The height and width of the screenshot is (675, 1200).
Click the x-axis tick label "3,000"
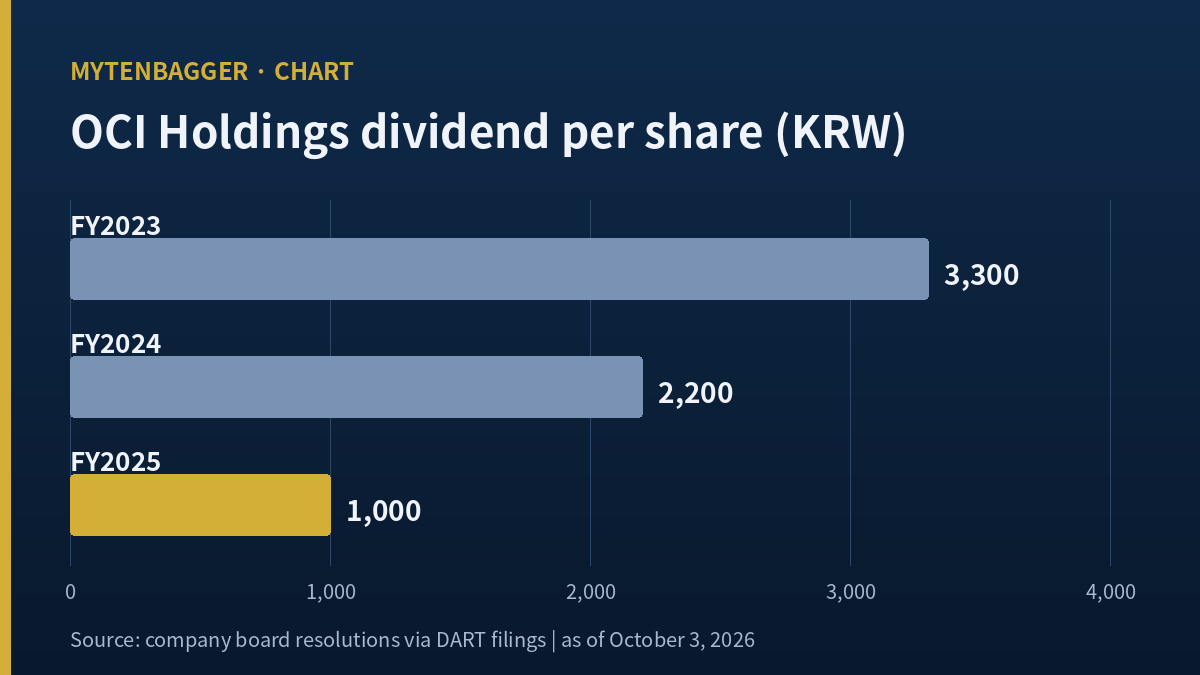tap(850, 592)
